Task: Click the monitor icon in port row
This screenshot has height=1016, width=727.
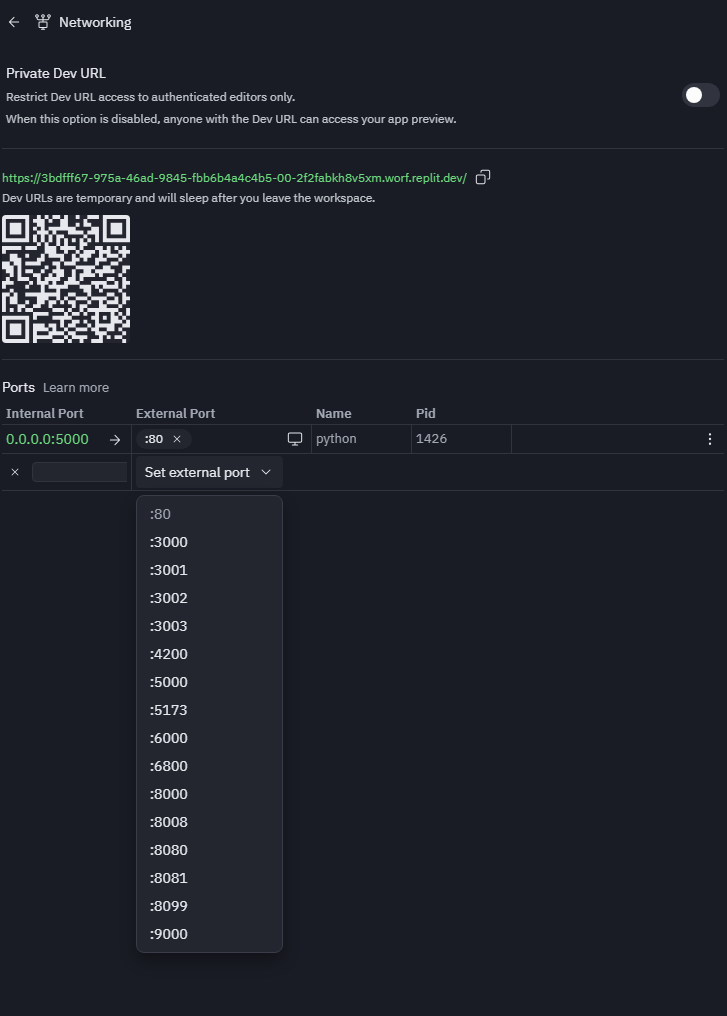Action: 295,439
